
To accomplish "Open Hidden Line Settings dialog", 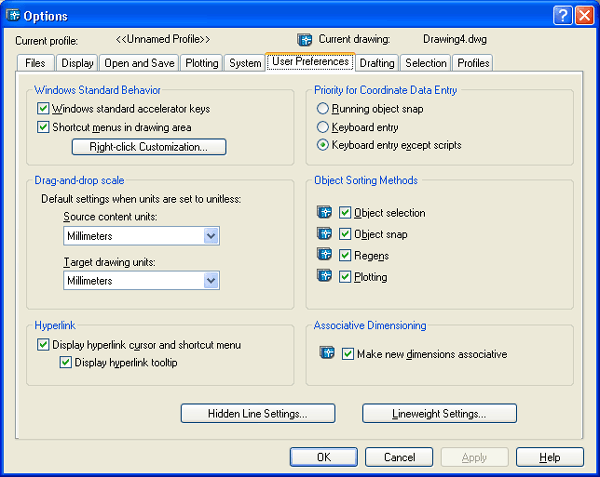I will (x=257, y=413).
